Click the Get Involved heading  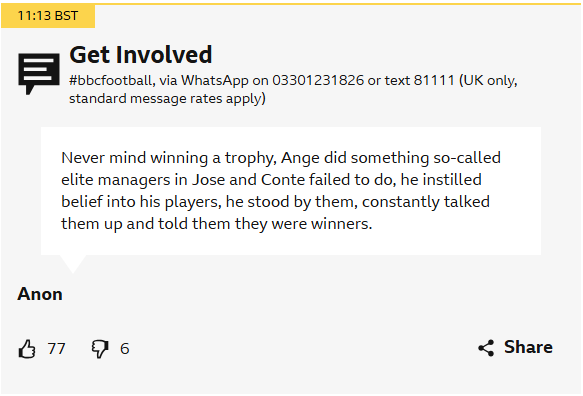pos(141,55)
